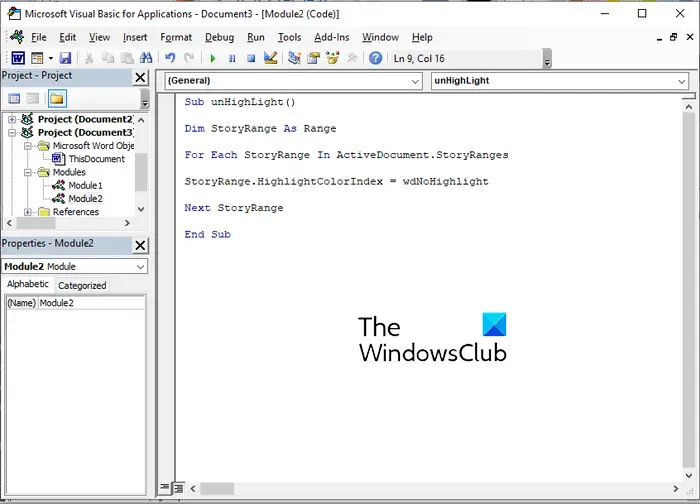The image size is (700, 504).
Task: Open the Add-Ins menu
Action: coord(332,37)
